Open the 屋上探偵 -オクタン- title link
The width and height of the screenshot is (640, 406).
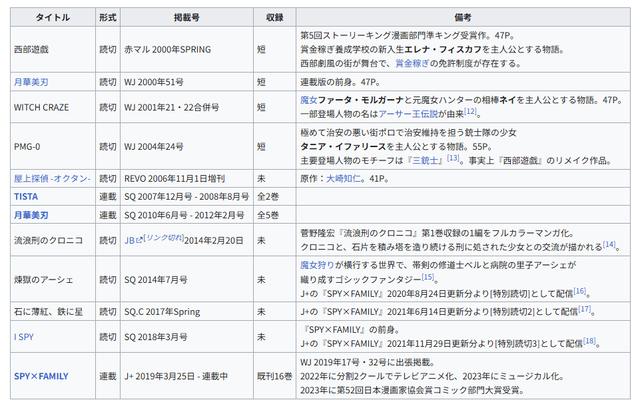[52, 178]
